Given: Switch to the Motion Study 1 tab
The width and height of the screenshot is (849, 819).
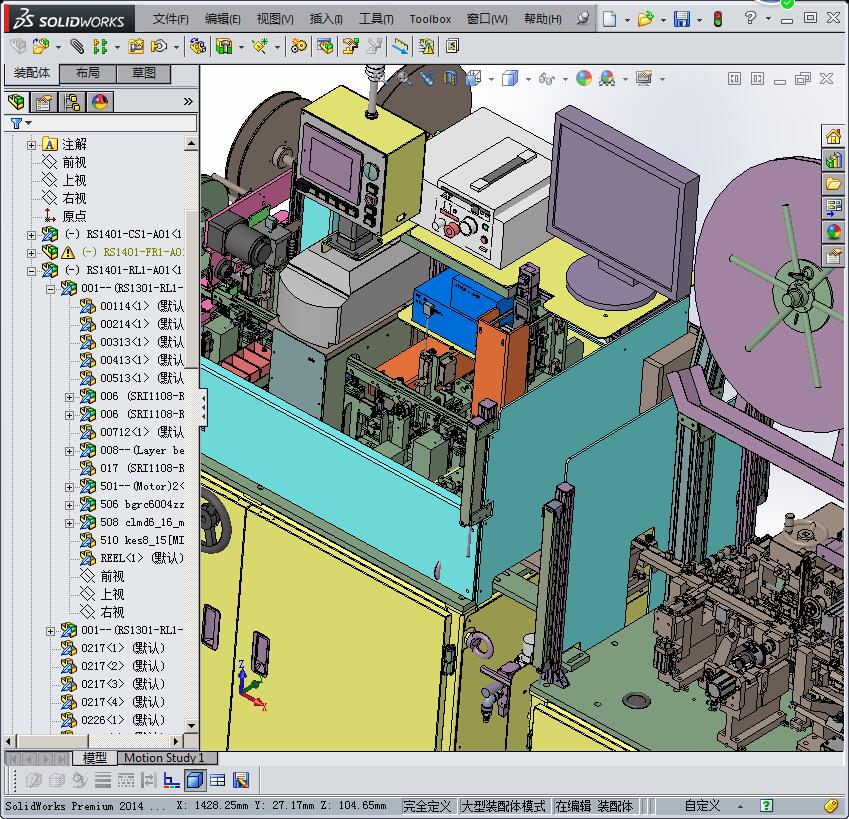Looking at the screenshot, I should coord(164,757).
